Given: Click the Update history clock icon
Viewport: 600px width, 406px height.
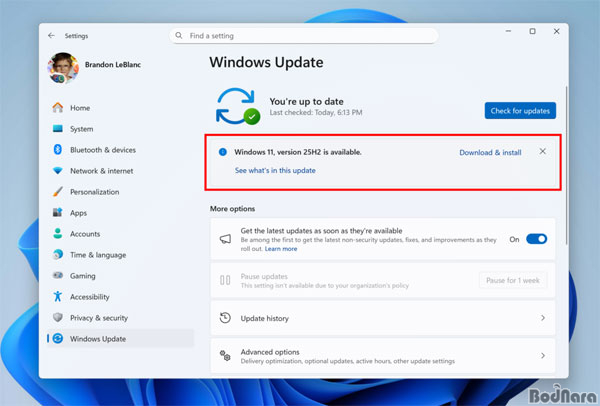Looking at the screenshot, I should pyautogui.click(x=225, y=318).
